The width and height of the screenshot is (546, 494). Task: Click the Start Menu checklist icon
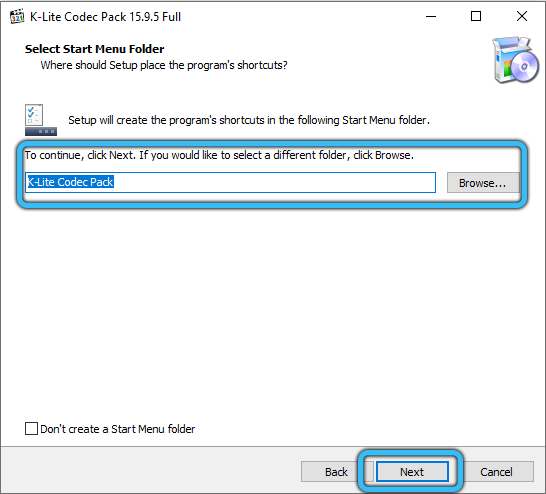(x=34, y=115)
